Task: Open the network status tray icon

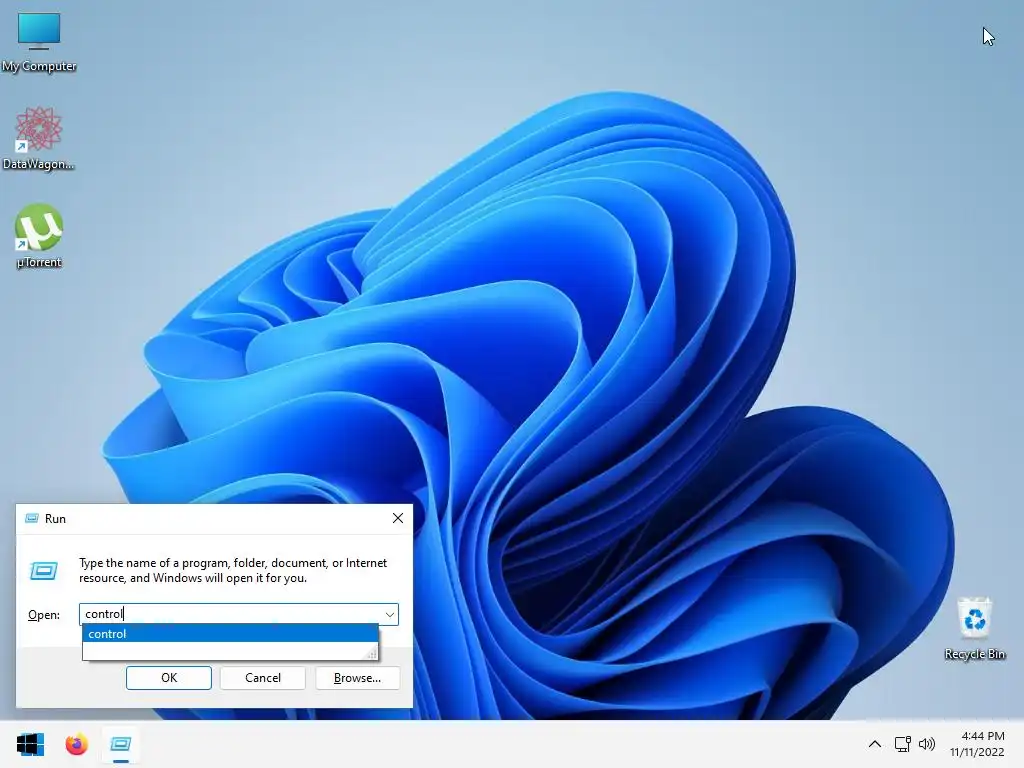Action: point(903,744)
